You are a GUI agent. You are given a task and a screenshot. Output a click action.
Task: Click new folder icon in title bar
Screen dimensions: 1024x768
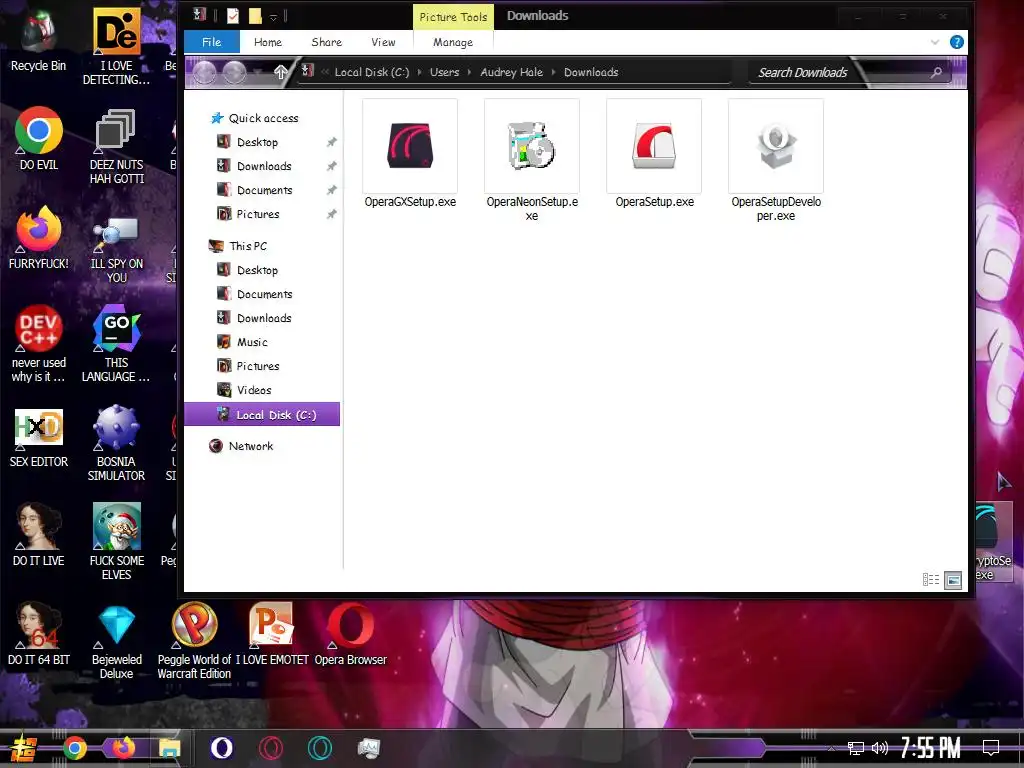click(255, 16)
